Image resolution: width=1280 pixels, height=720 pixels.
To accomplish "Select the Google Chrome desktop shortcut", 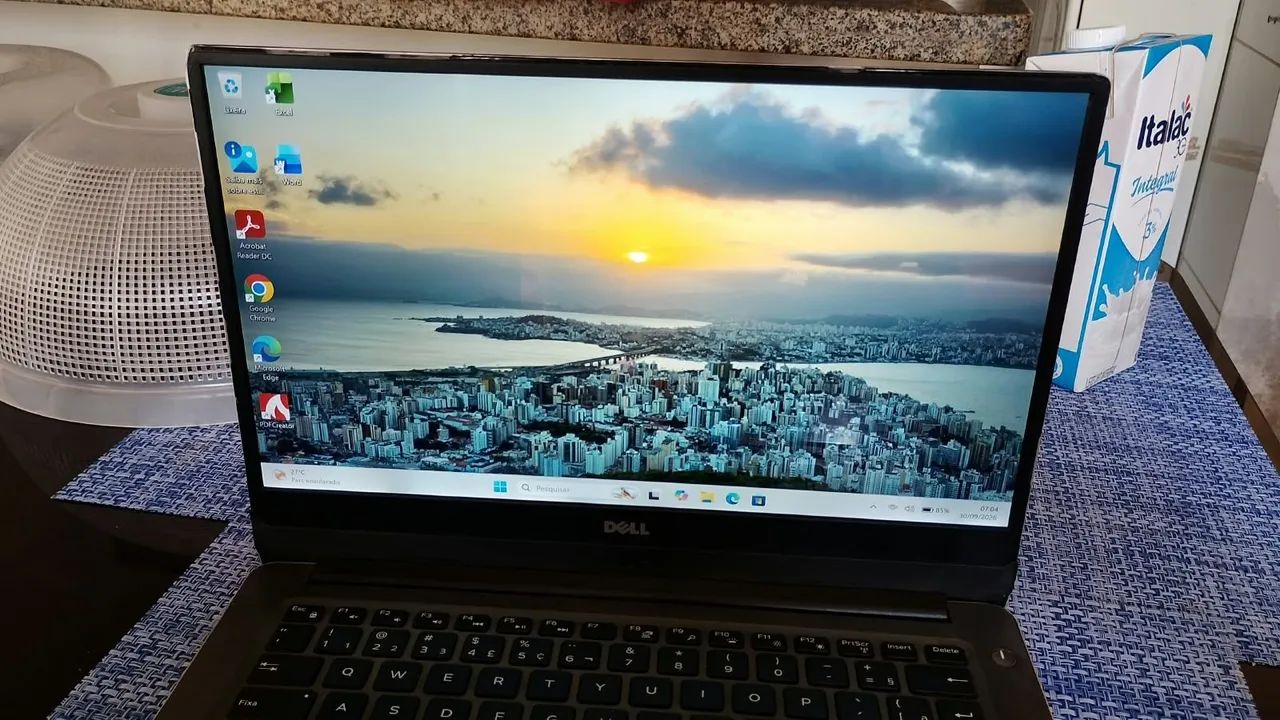I will (259, 298).
